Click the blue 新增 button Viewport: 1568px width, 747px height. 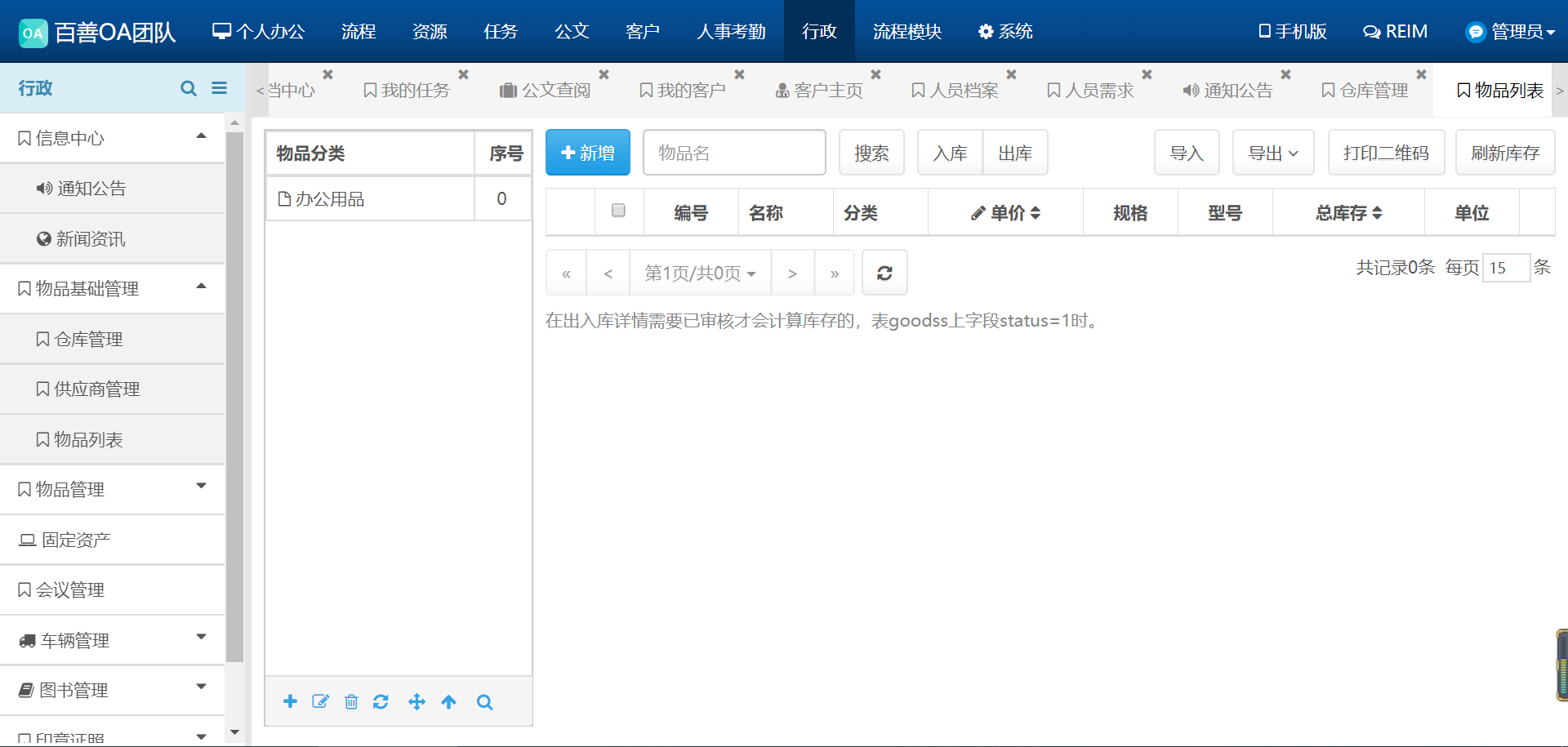point(587,153)
